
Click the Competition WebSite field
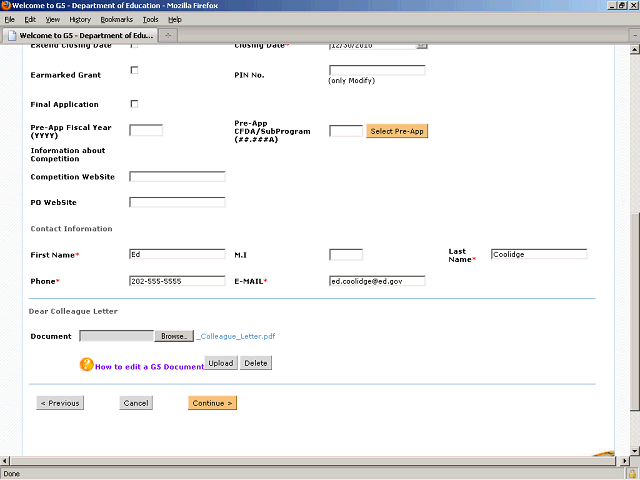pyautogui.click(x=177, y=176)
